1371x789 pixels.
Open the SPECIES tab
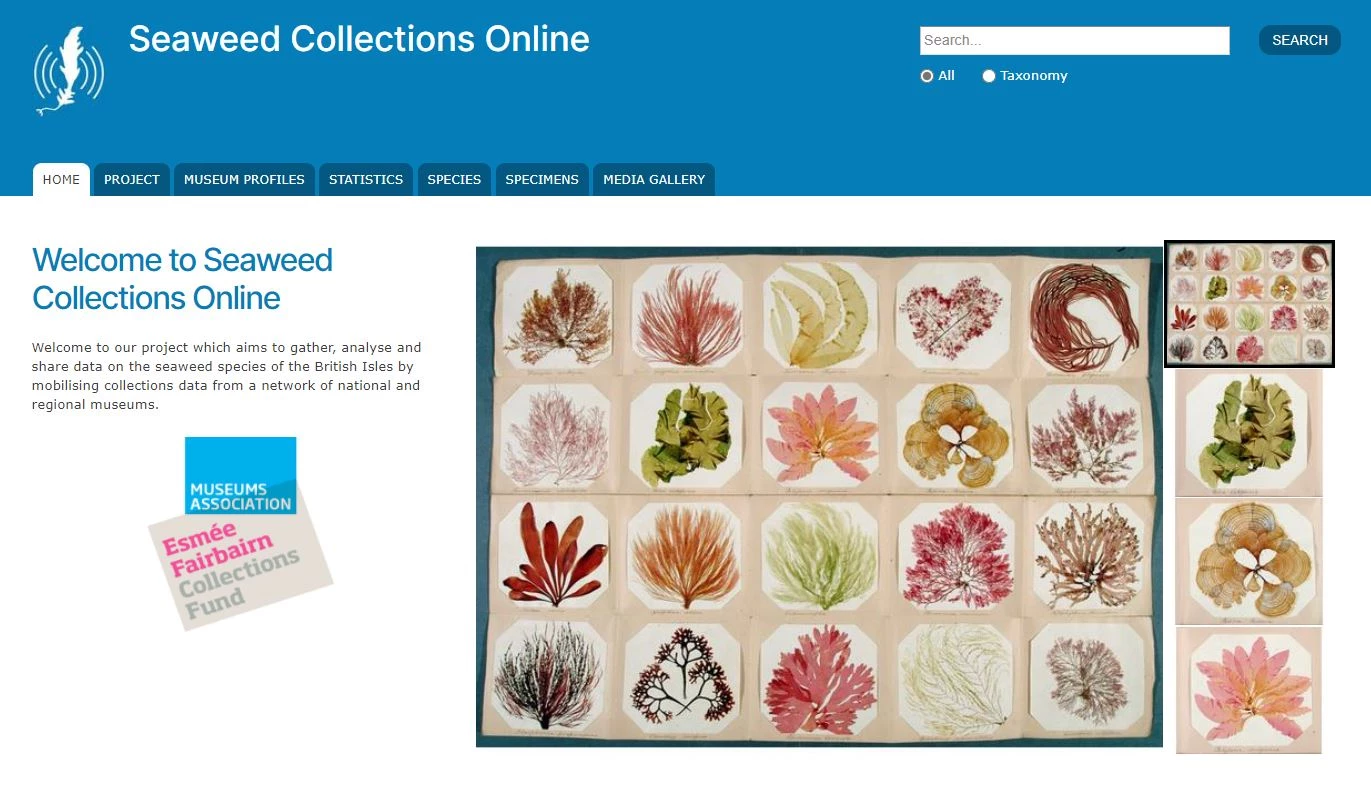point(454,180)
